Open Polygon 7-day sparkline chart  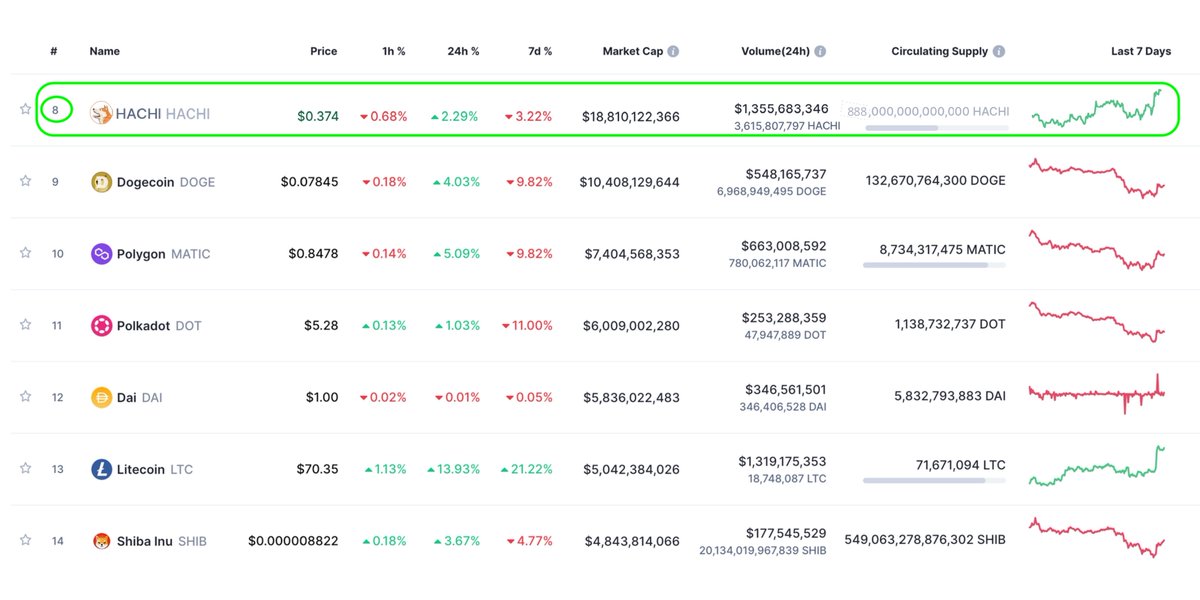point(1097,251)
